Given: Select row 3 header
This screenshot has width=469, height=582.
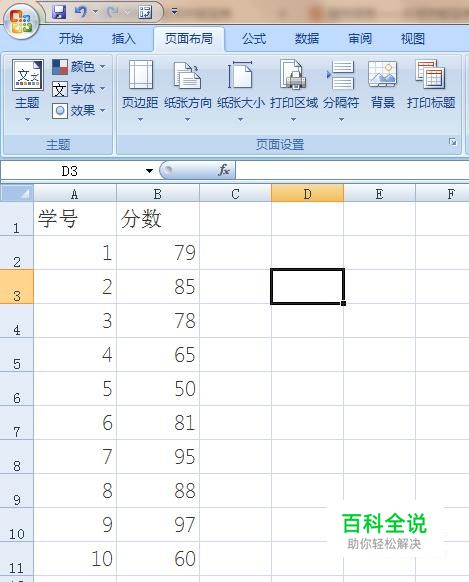Looking at the screenshot, I should (x=17, y=287).
